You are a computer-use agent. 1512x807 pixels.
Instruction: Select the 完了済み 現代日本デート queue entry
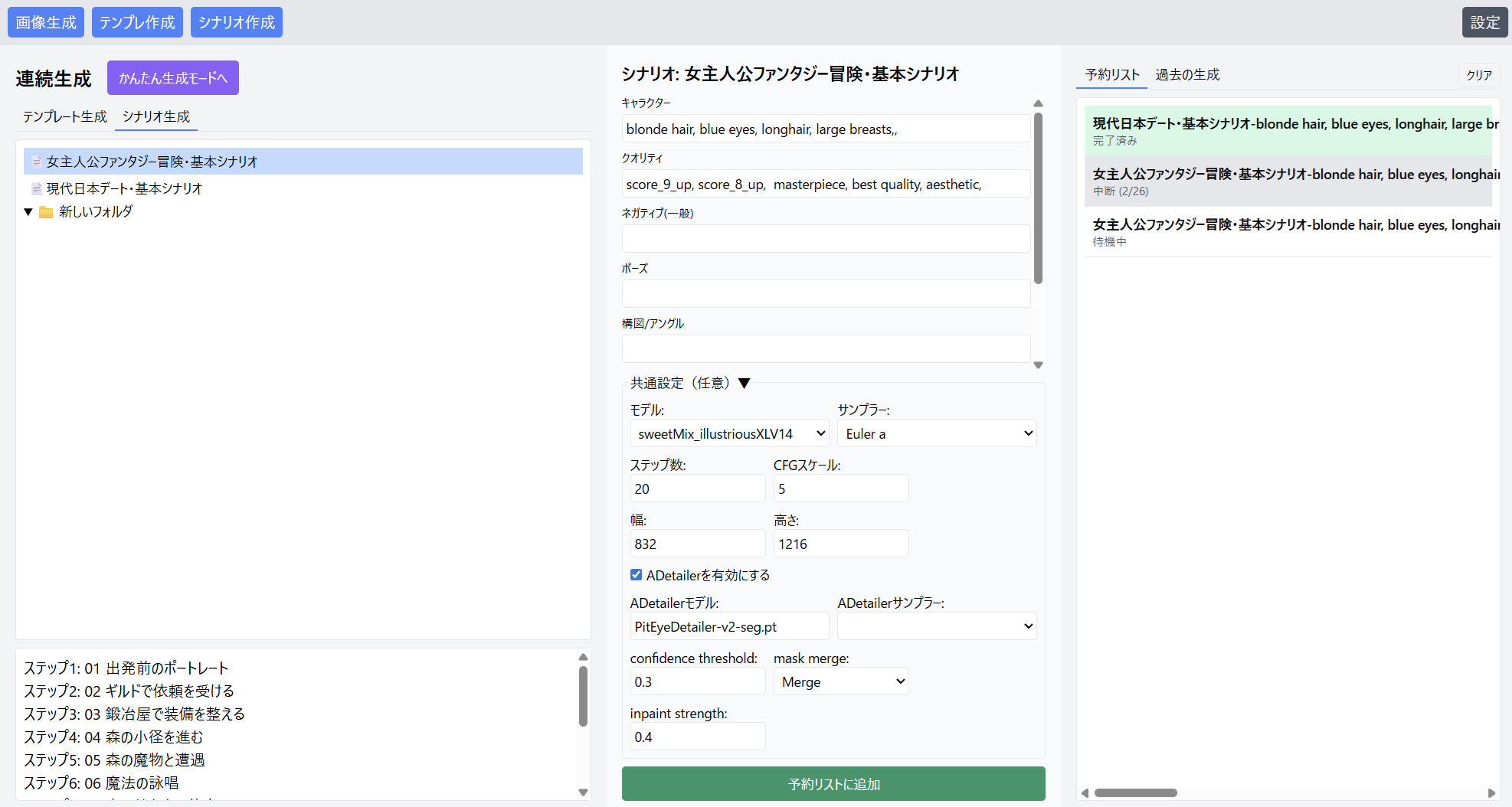point(1288,131)
